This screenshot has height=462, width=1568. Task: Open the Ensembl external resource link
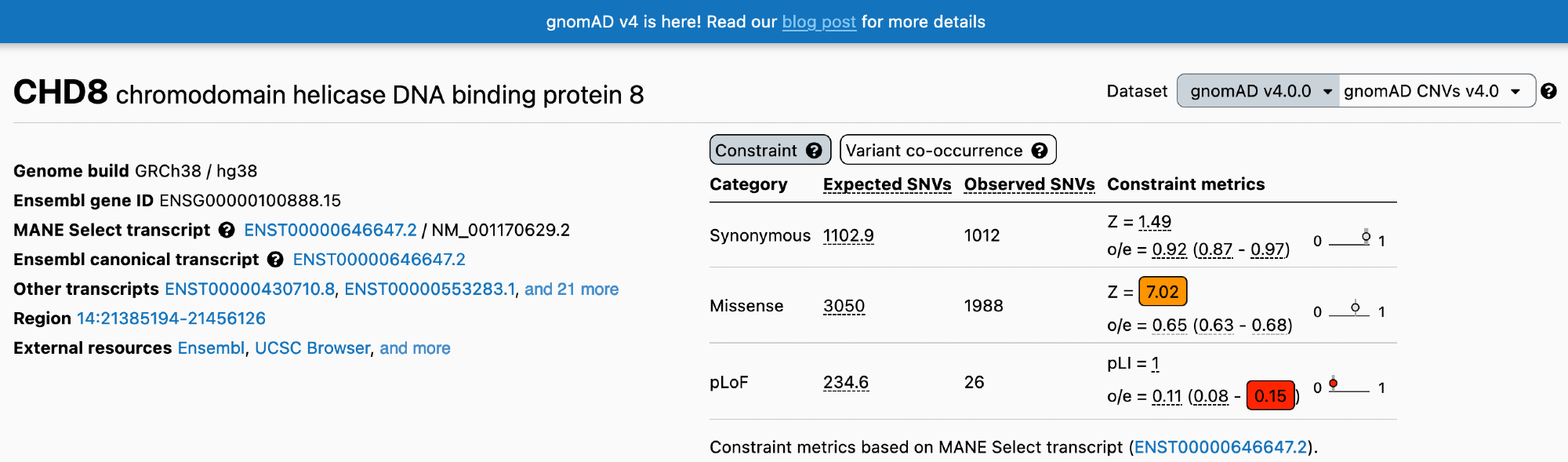click(211, 348)
